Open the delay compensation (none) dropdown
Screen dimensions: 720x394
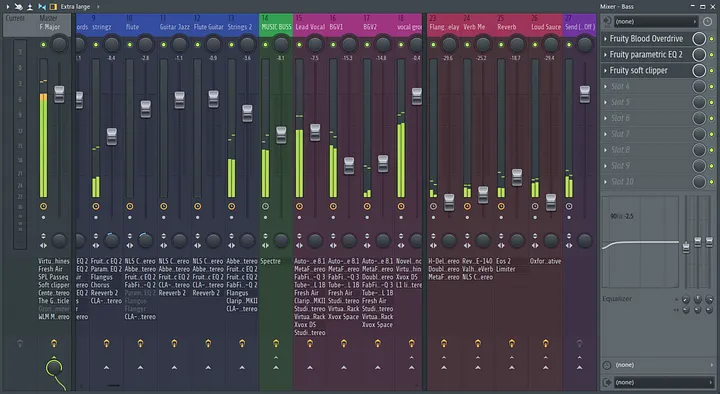(664, 365)
